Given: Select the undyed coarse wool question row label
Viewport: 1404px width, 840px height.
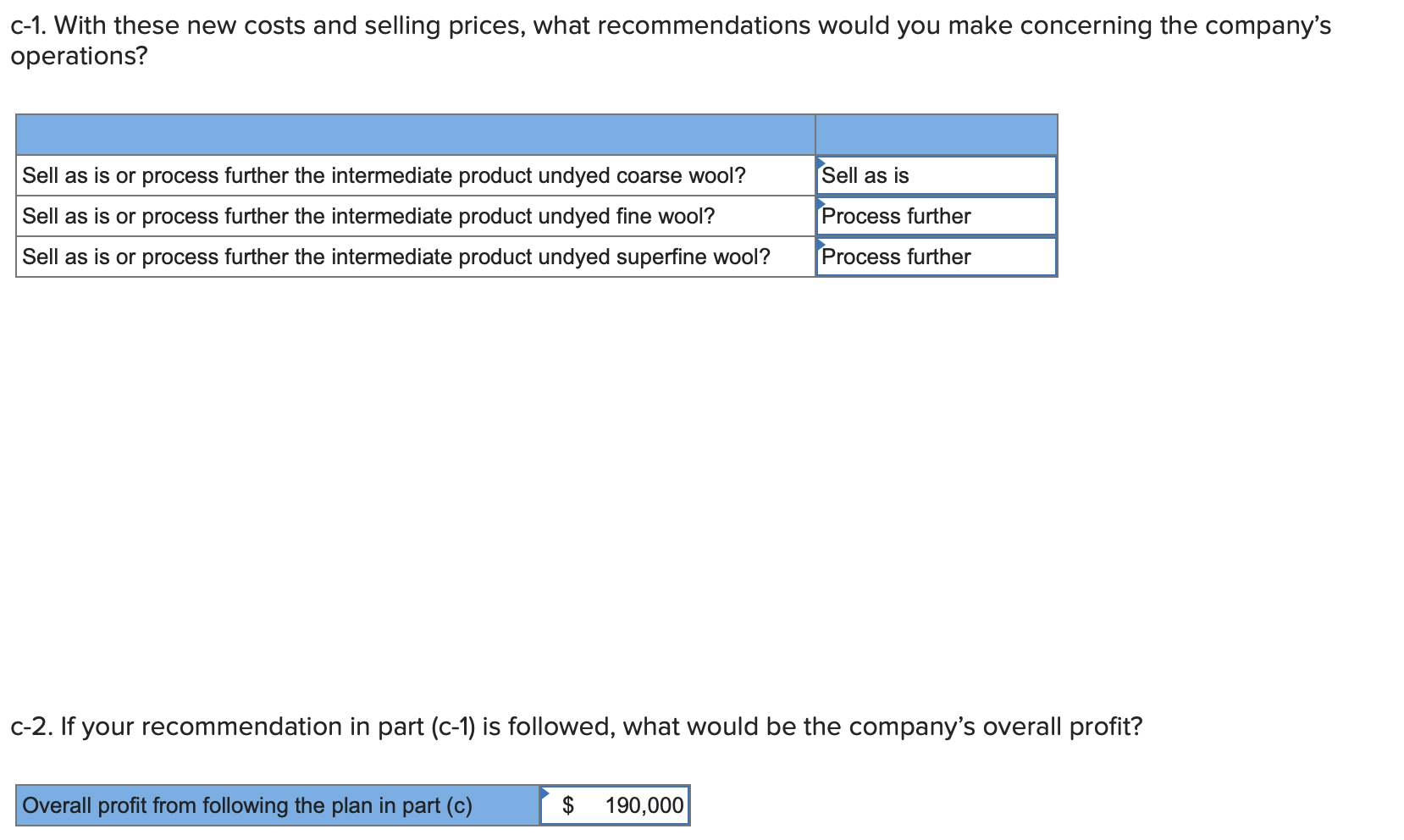Looking at the screenshot, I should (384, 175).
